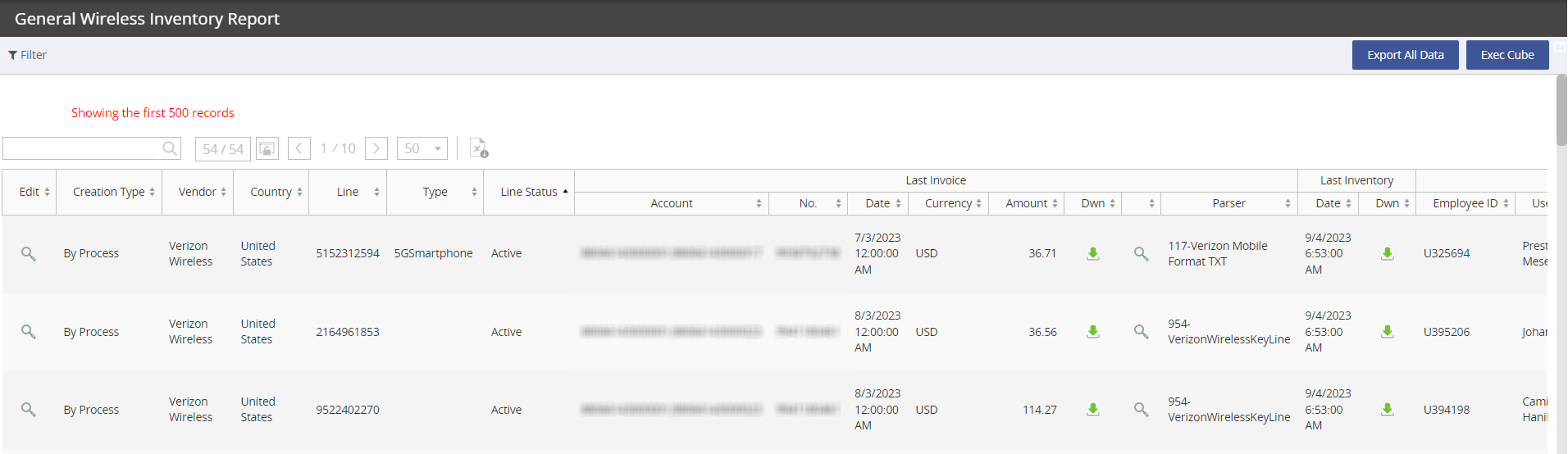Click the vertical scrollbar thumb
Viewport: 1568px width, 454px height.
click(x=1561, y=111)
